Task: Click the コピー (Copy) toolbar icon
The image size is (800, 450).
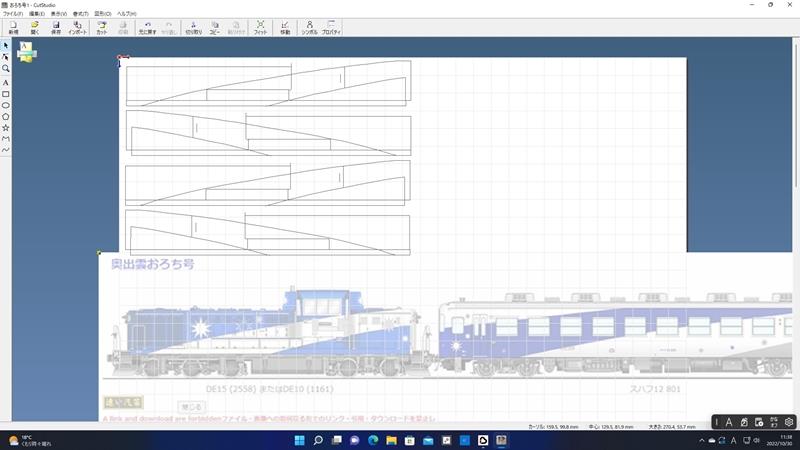Action: coord(215,28)
